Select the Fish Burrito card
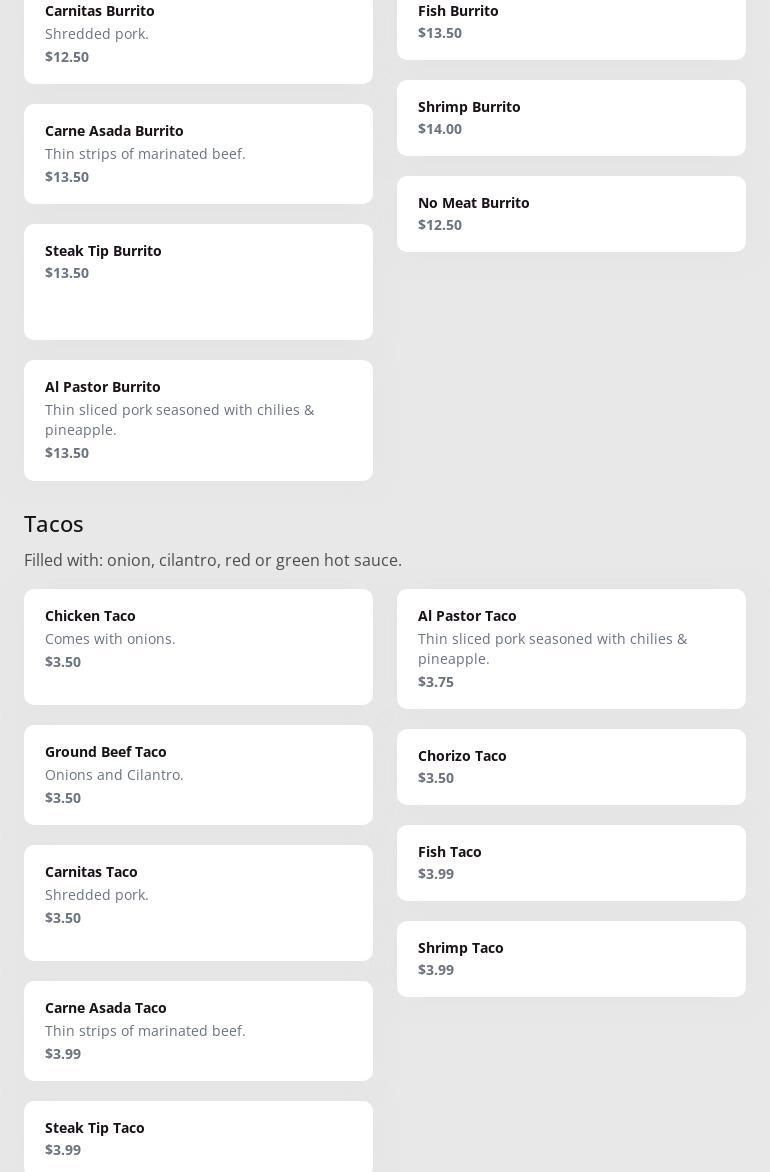The height and width of the screenshot is (1172, 770). click(570, 23)
